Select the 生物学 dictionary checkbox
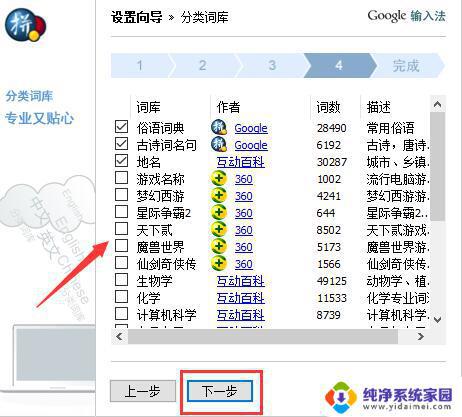Viewport: 462px width, 417px height. 121,280
